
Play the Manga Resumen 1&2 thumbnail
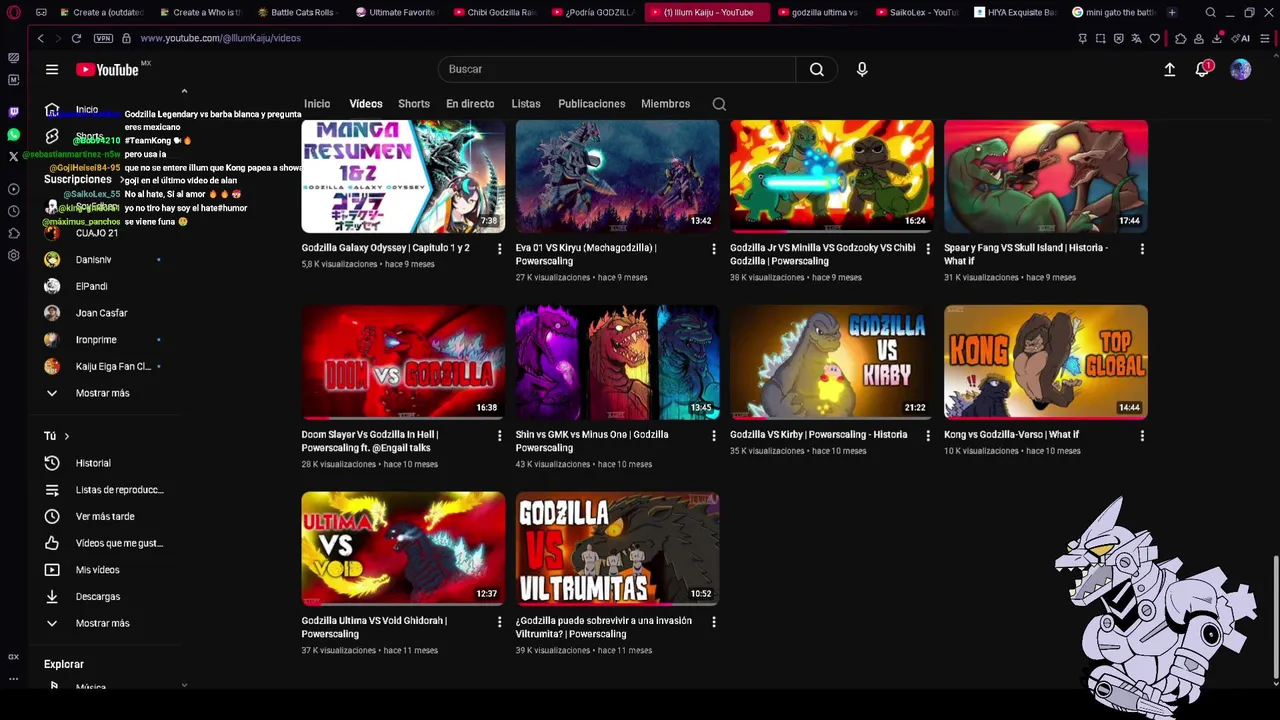(x=403, y=176)
